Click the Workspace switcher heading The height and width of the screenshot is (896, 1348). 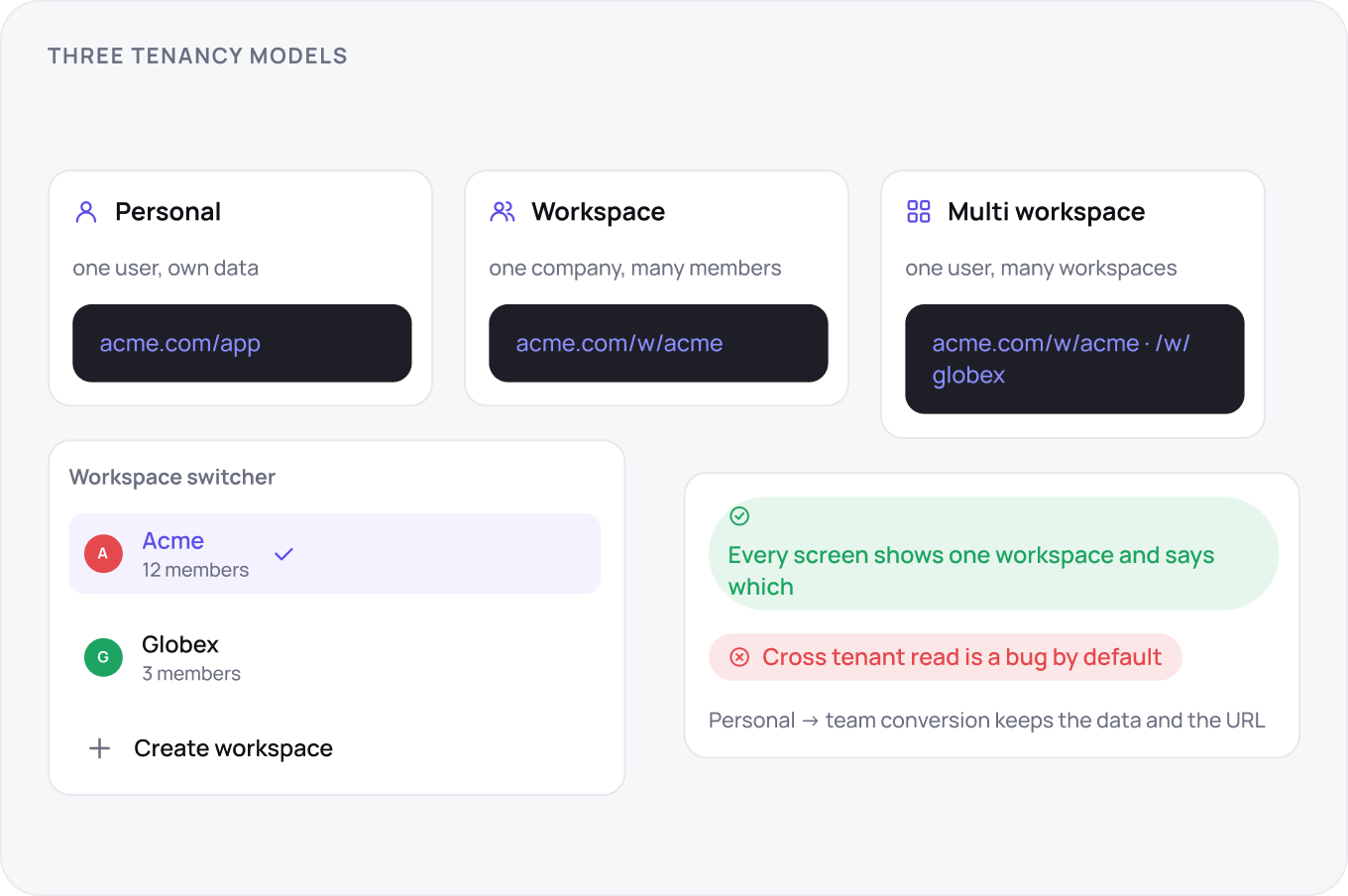click(172, 477)
